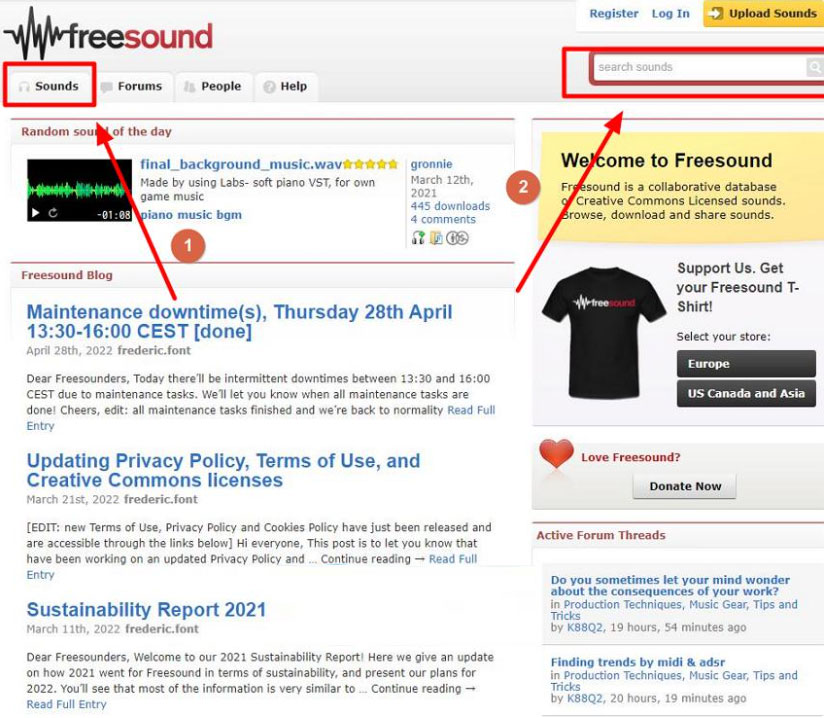The image size is (826, 718).
Task: Click the Freesound logo
Action: (x=109, y=33)
